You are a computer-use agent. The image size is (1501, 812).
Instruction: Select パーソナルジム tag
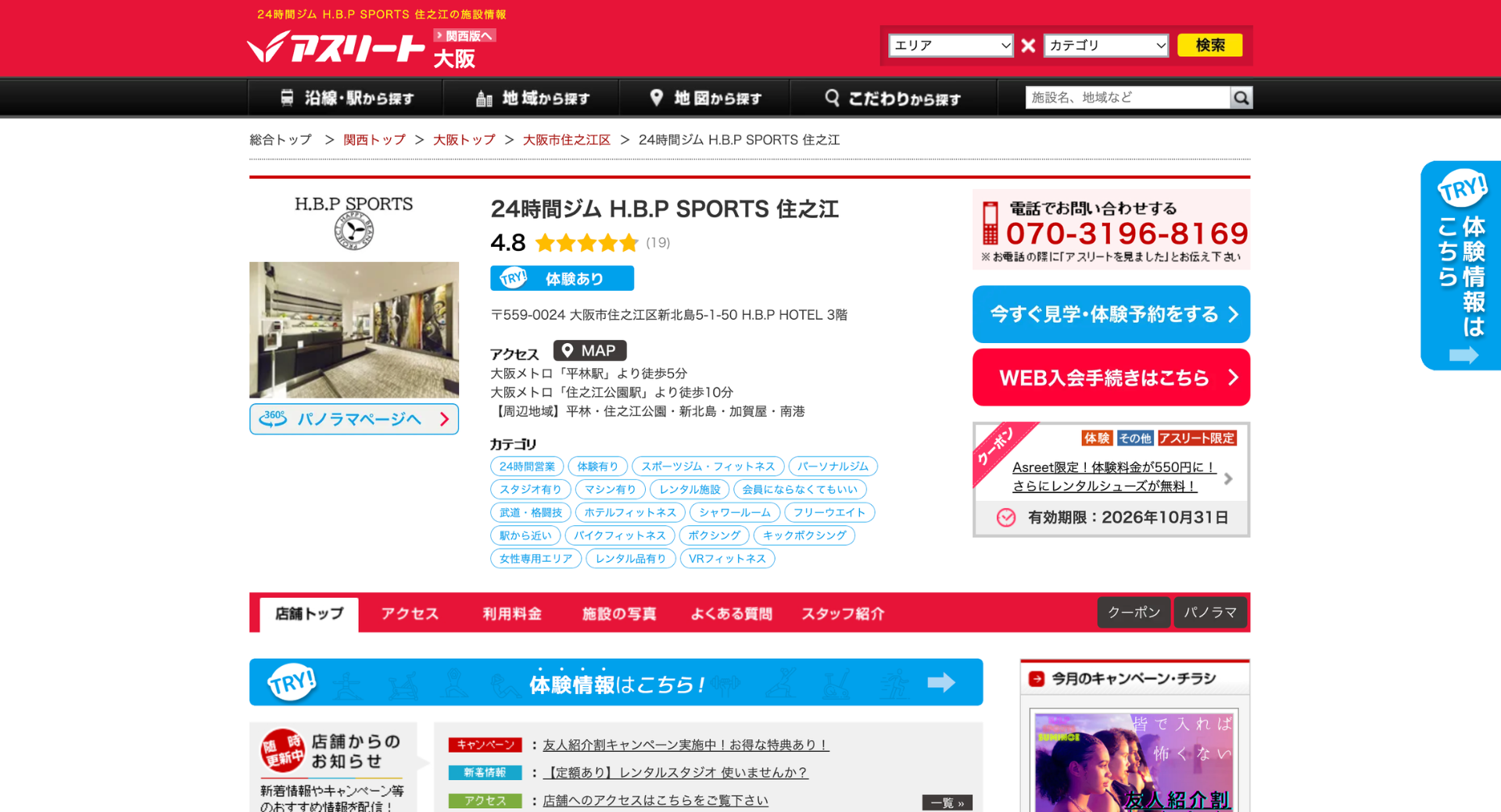click(x=833, y=467)
